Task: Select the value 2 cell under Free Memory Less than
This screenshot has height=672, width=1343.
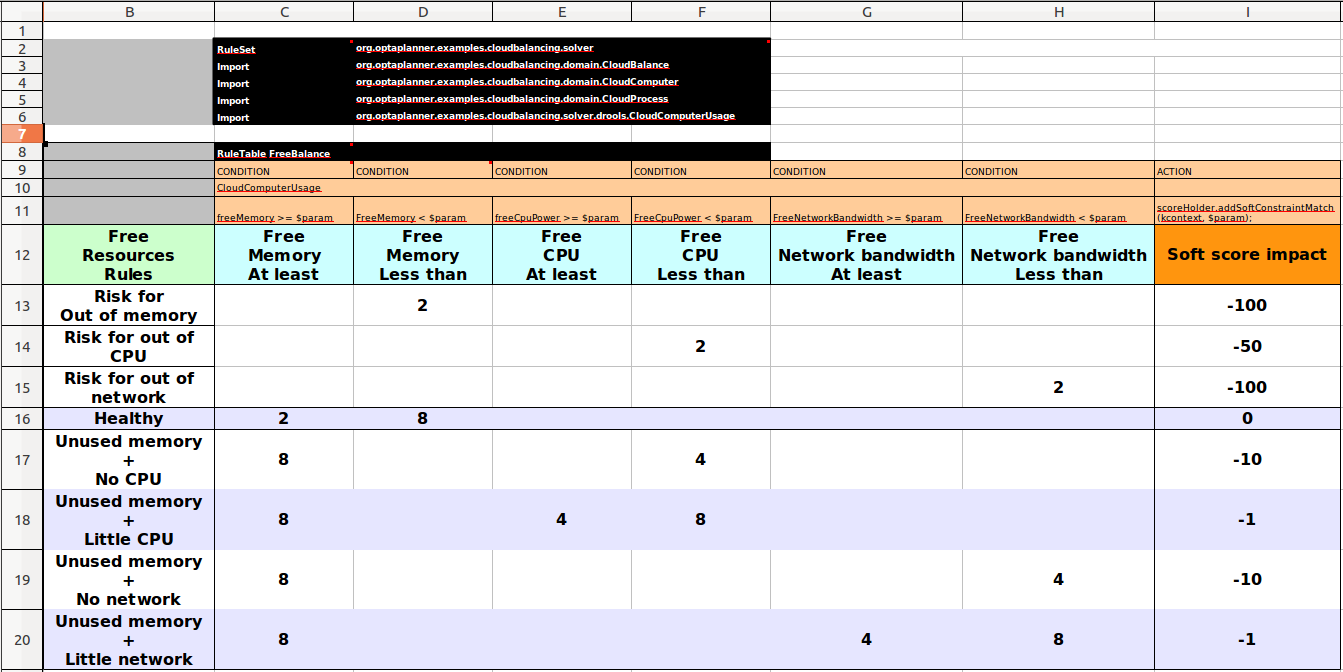Action: click(x=422, y=306)
